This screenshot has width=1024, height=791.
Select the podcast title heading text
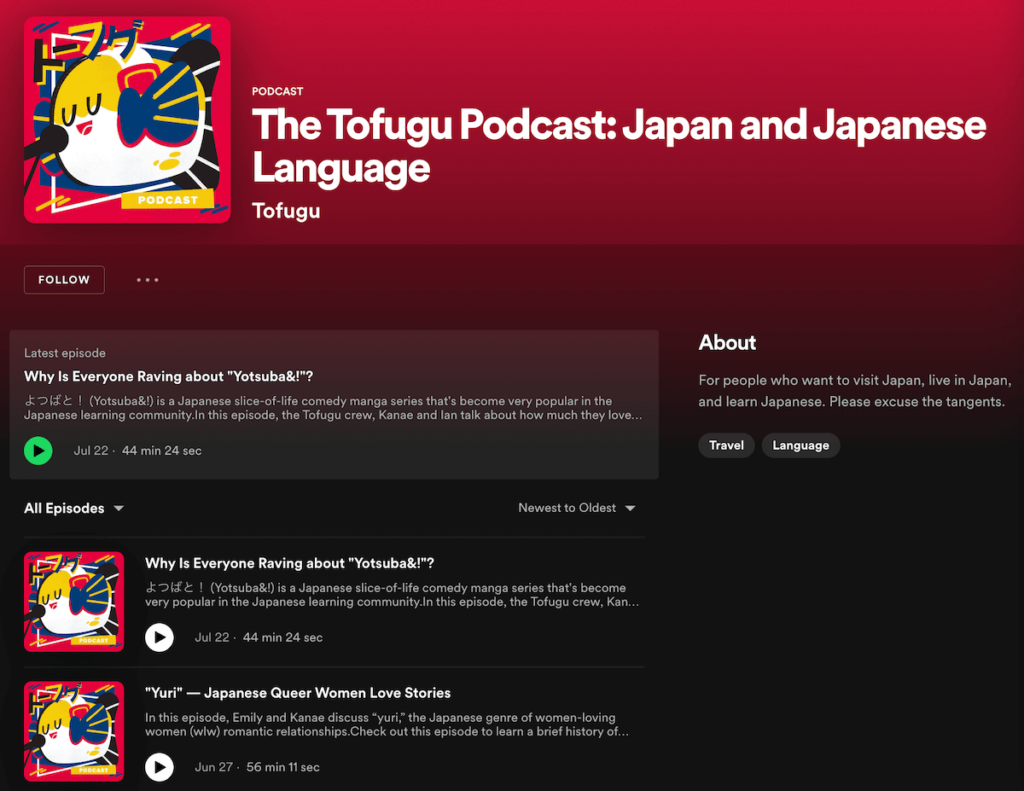618,146
